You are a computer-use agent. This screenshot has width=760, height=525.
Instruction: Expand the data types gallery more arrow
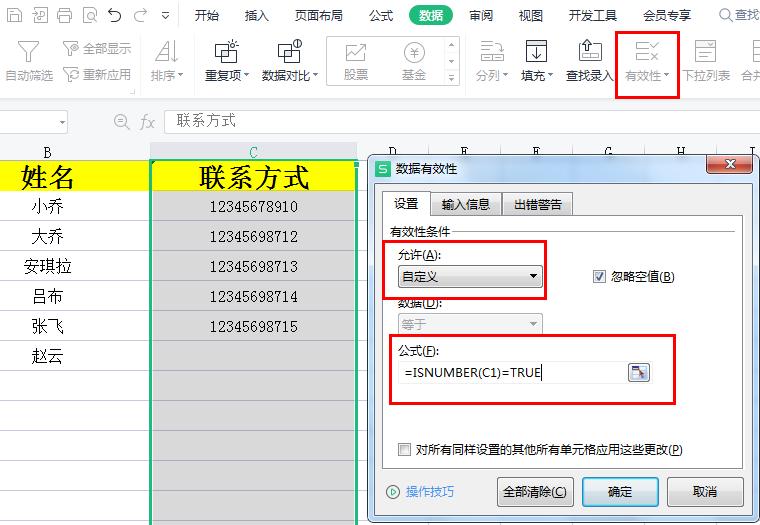click(451, 77)
